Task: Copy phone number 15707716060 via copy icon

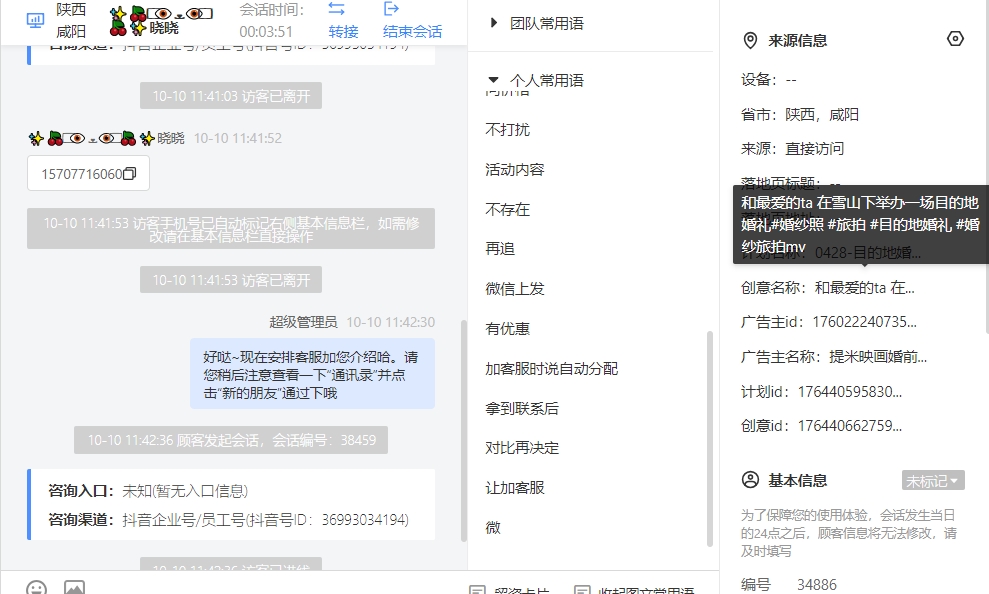Action: 129,173
